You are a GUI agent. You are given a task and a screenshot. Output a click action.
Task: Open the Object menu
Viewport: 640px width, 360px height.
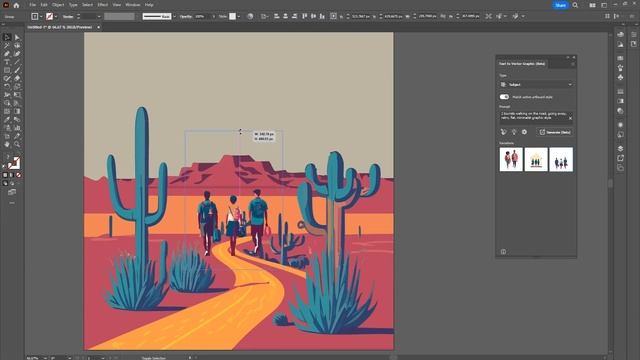coord(58,5)
